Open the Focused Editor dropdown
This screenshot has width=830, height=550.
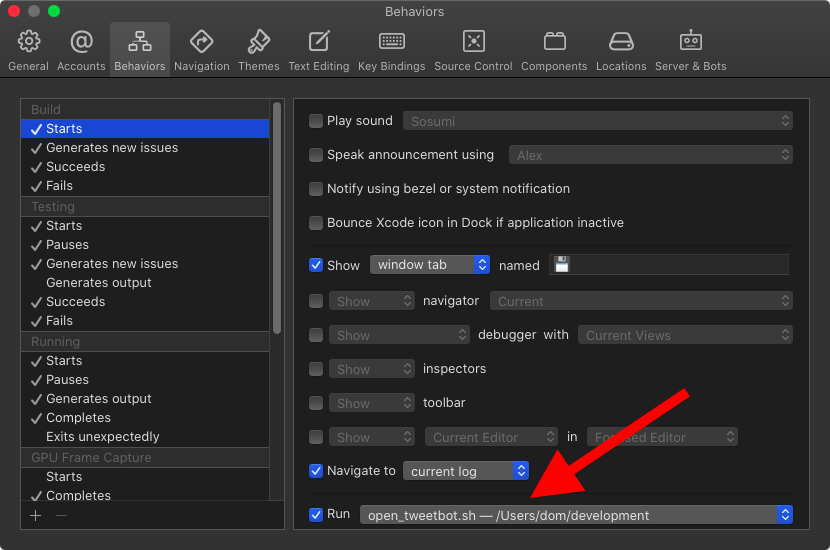tap(662, 437)
